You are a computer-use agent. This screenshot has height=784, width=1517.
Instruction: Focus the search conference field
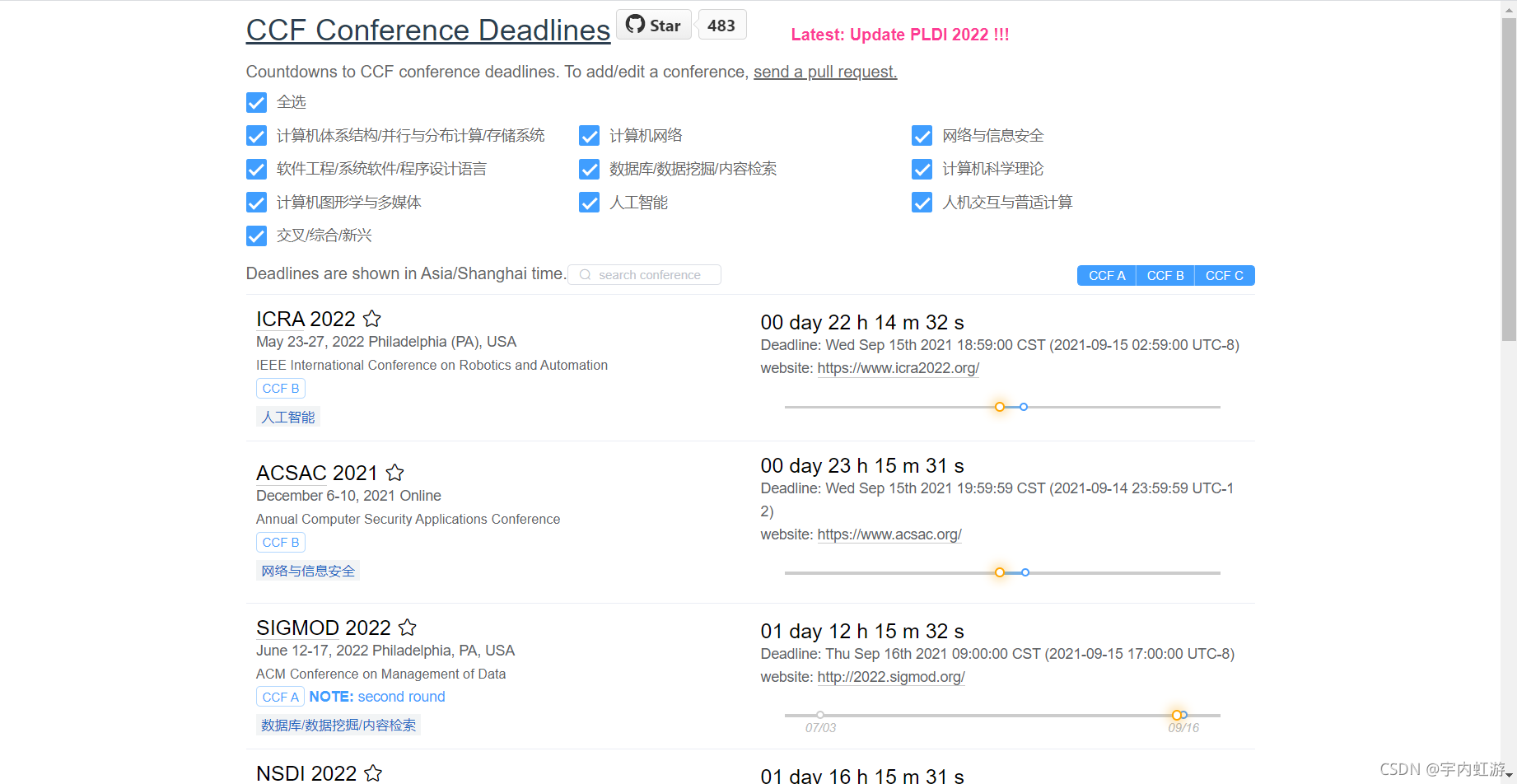[x=644, y=274]
